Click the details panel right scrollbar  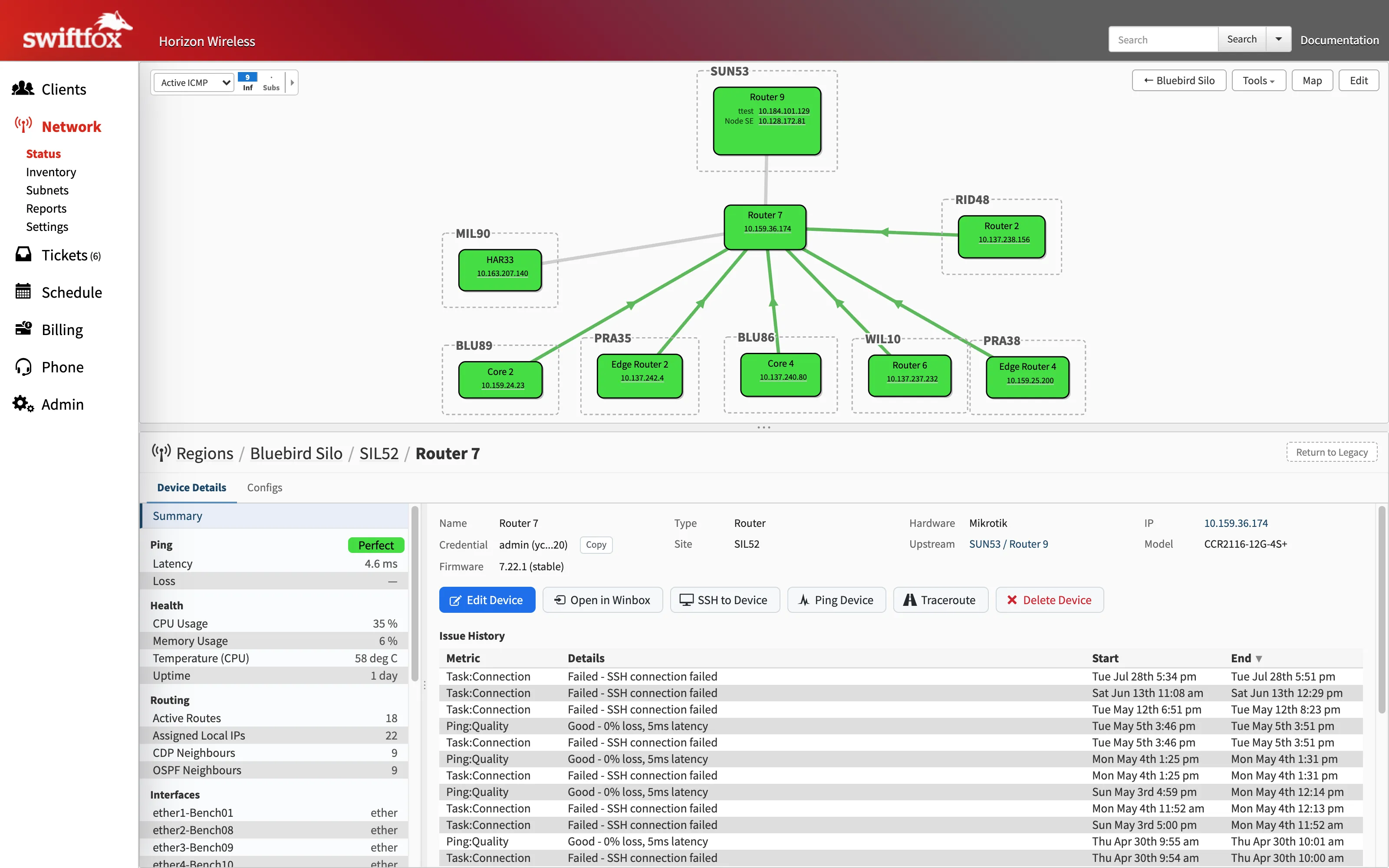pyautogui.click(x=1382, y=609)
